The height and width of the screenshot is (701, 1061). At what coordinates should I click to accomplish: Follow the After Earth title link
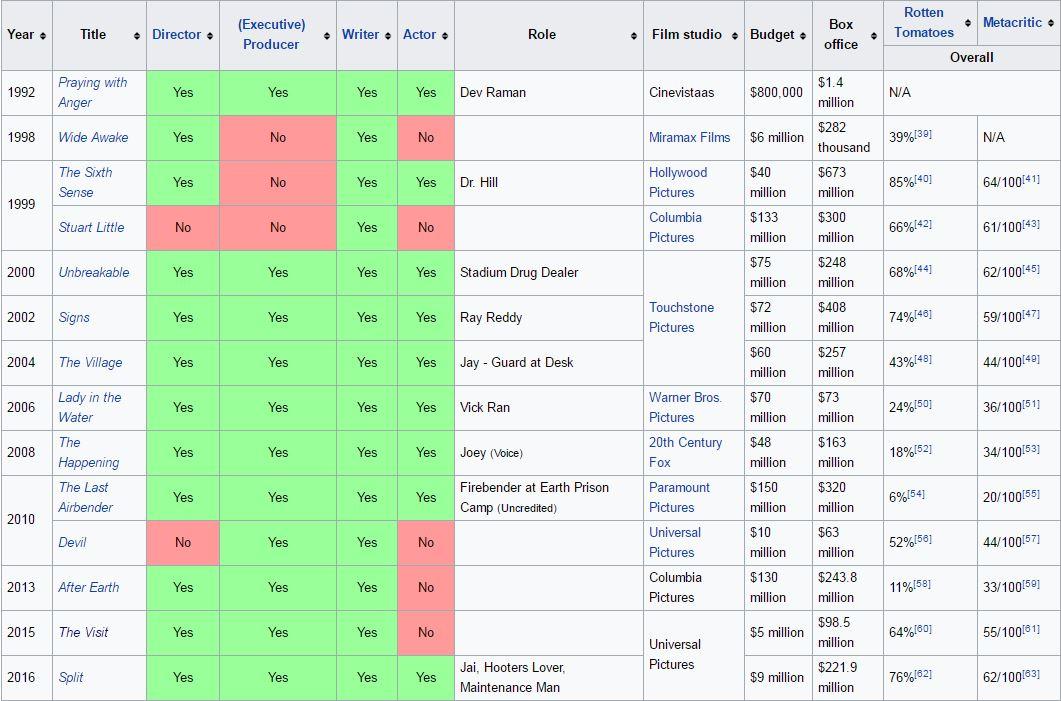click(x=89, y=587)
